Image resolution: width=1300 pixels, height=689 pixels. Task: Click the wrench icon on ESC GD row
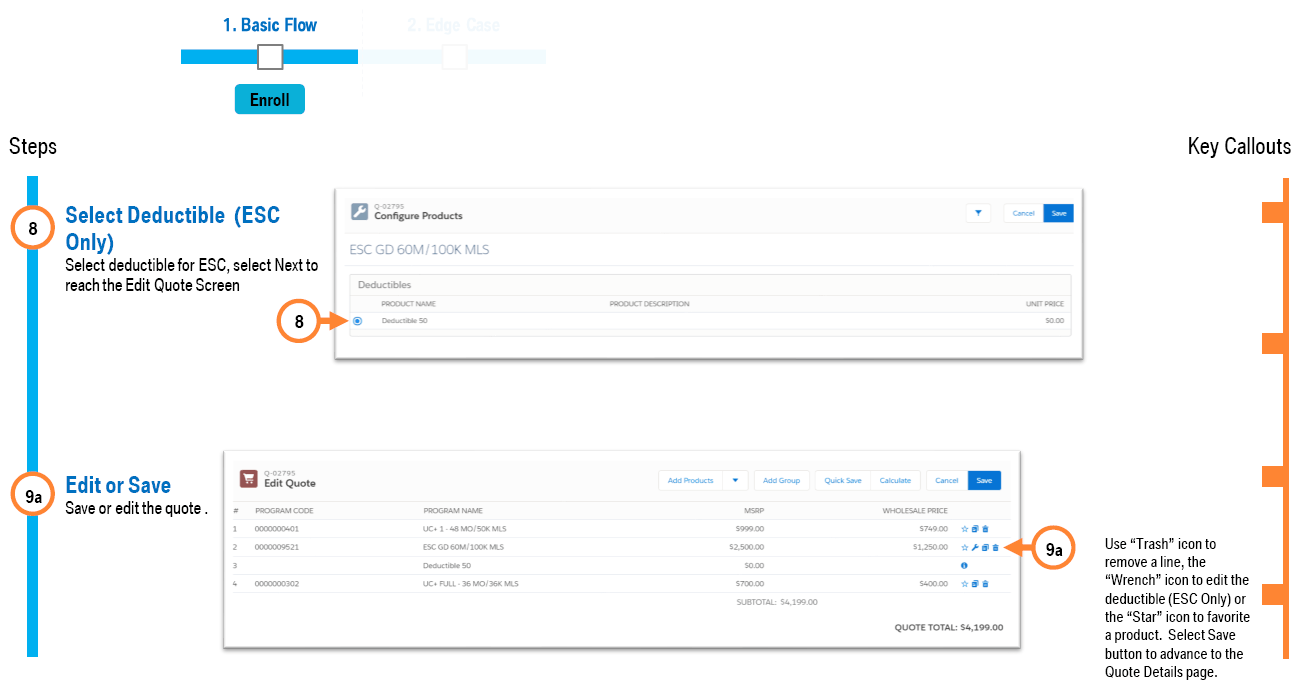tap(975, 547)
